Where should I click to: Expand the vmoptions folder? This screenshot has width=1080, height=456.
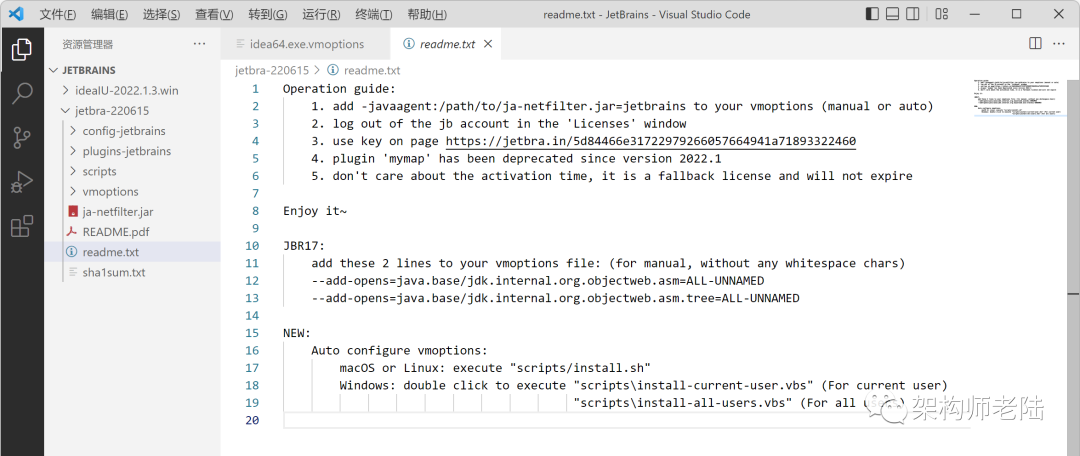coord(74,191)
